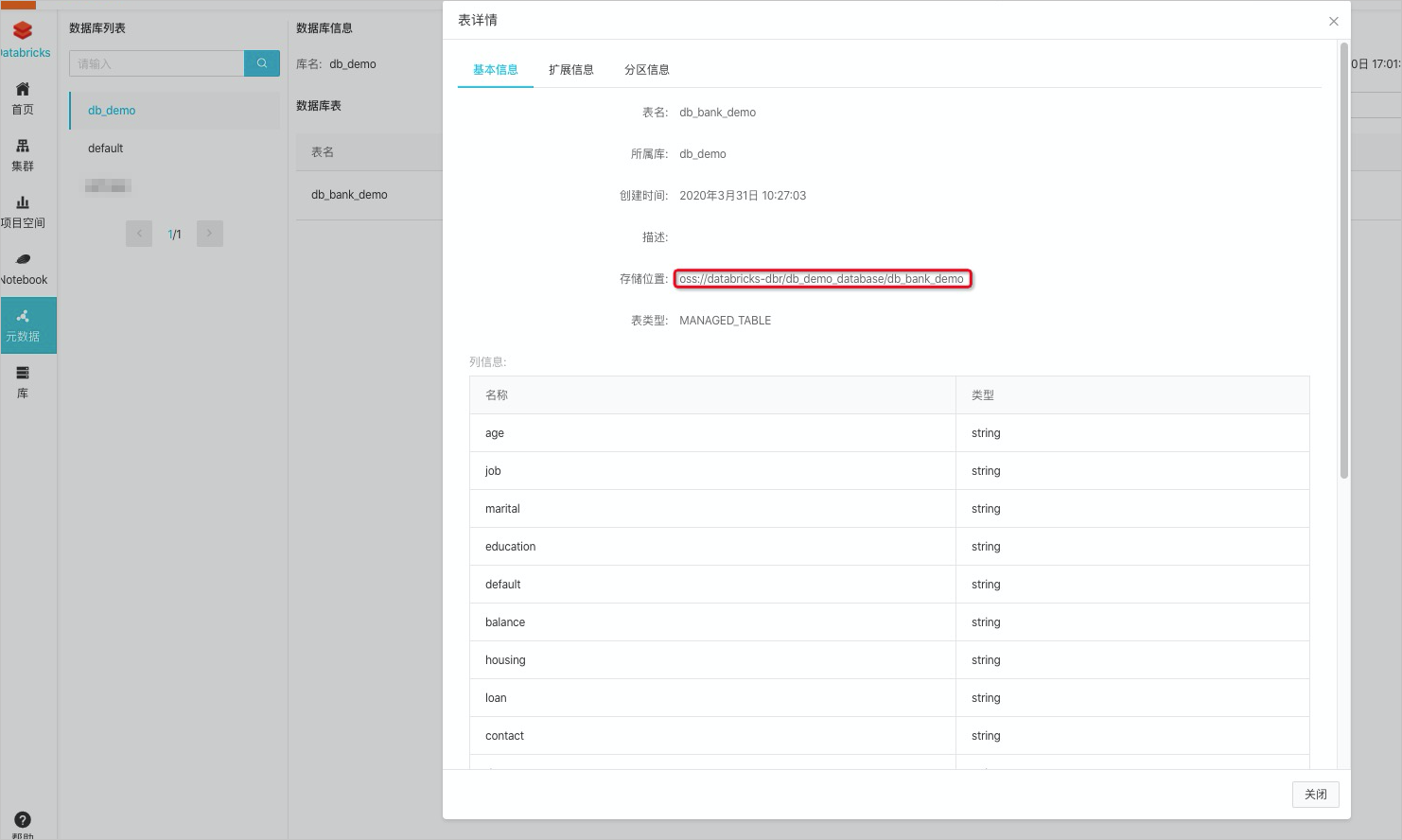
Task: Click the job column row
Action: (889, 471)
